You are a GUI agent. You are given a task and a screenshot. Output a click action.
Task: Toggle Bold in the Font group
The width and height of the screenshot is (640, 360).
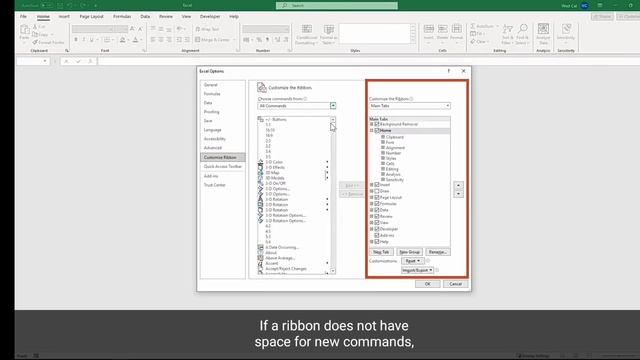tap(76, 40)
